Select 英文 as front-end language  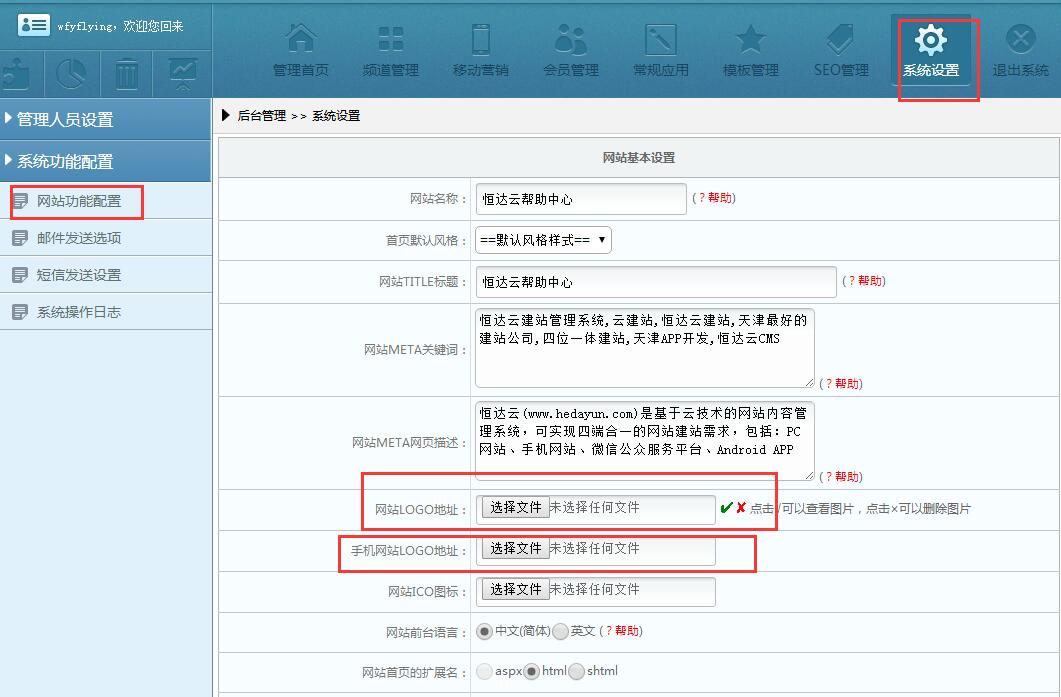pyautogui.click(x=561, y=631)
